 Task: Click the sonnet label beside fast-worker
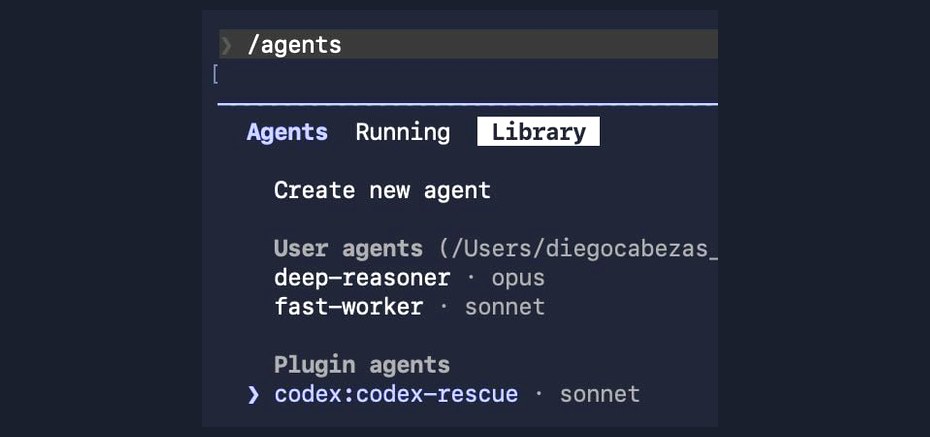click(505, 307)
